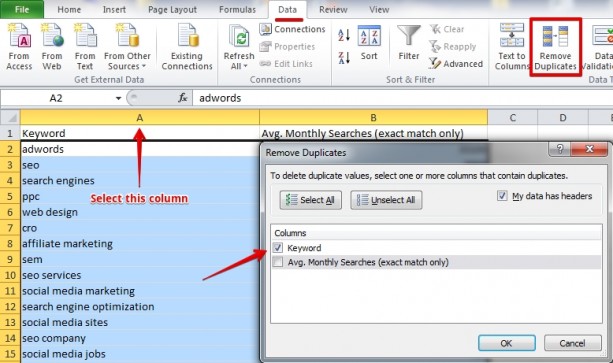
Task: Confirm with the OK button
Action: click(507, 343)
